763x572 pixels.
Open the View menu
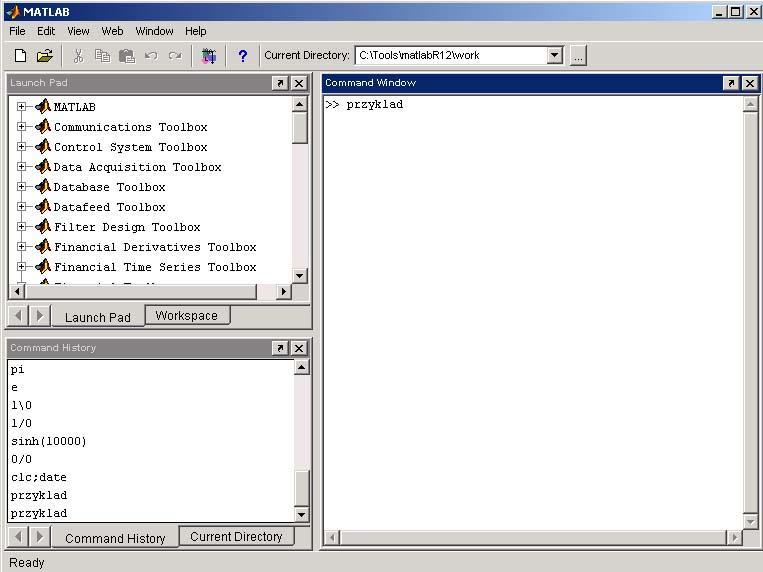tap(78, 31)
